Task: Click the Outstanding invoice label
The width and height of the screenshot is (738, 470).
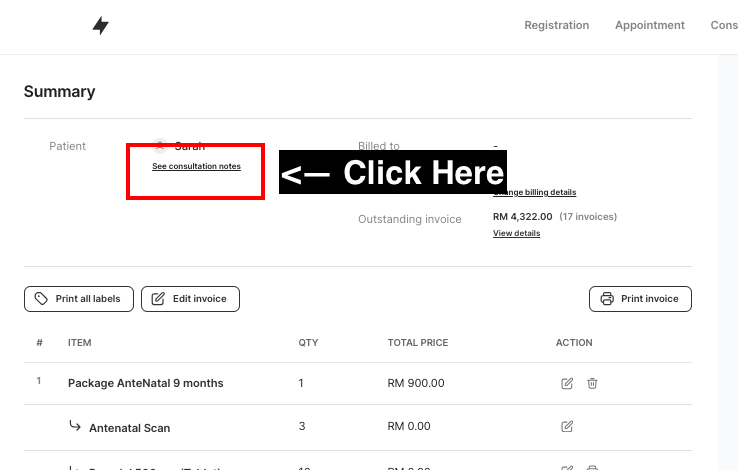Action: (409, 219)
